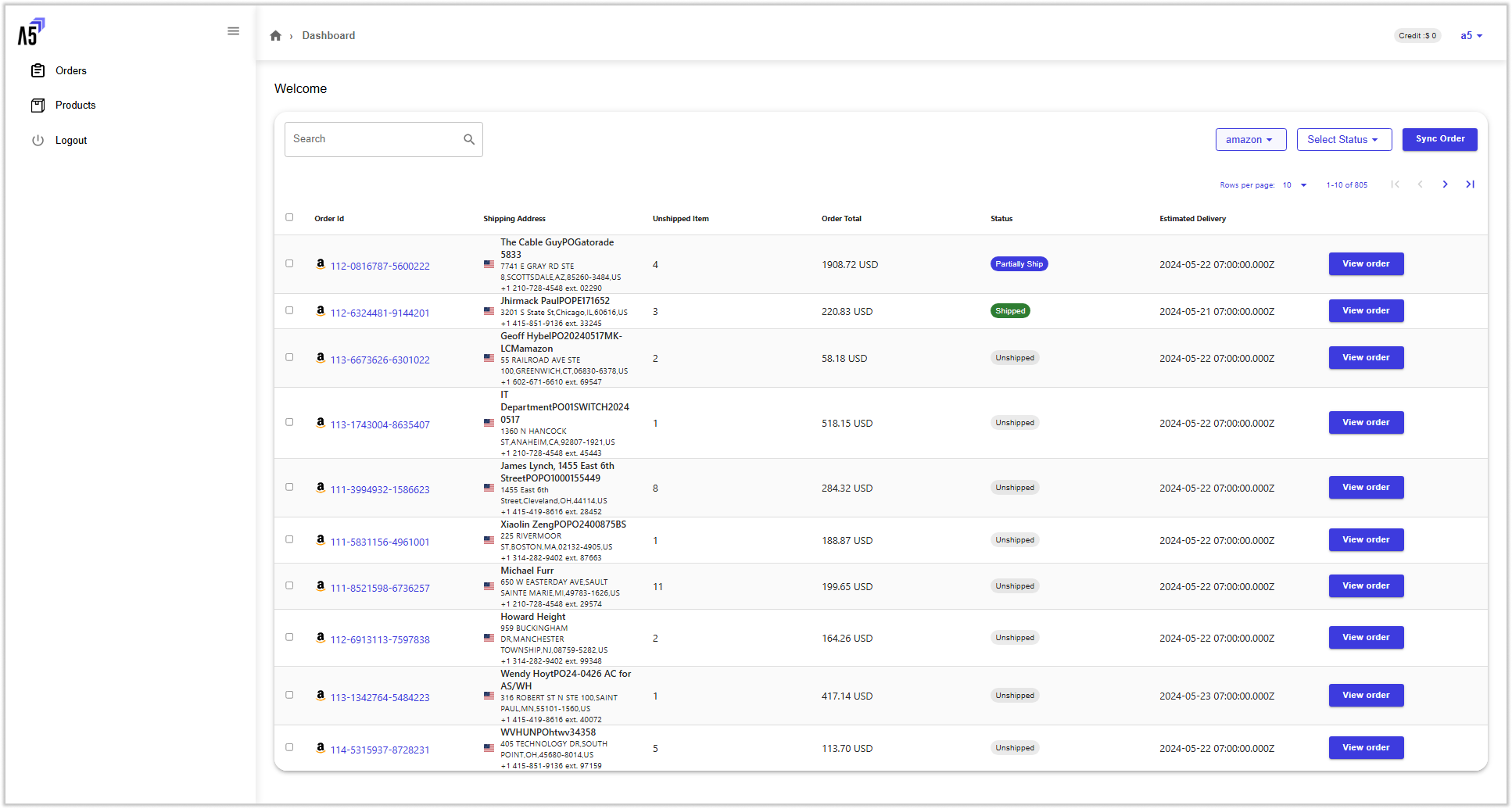The image size is (1512, 809).
Task: Click the Logout power icon
Action: pos(38,141)
